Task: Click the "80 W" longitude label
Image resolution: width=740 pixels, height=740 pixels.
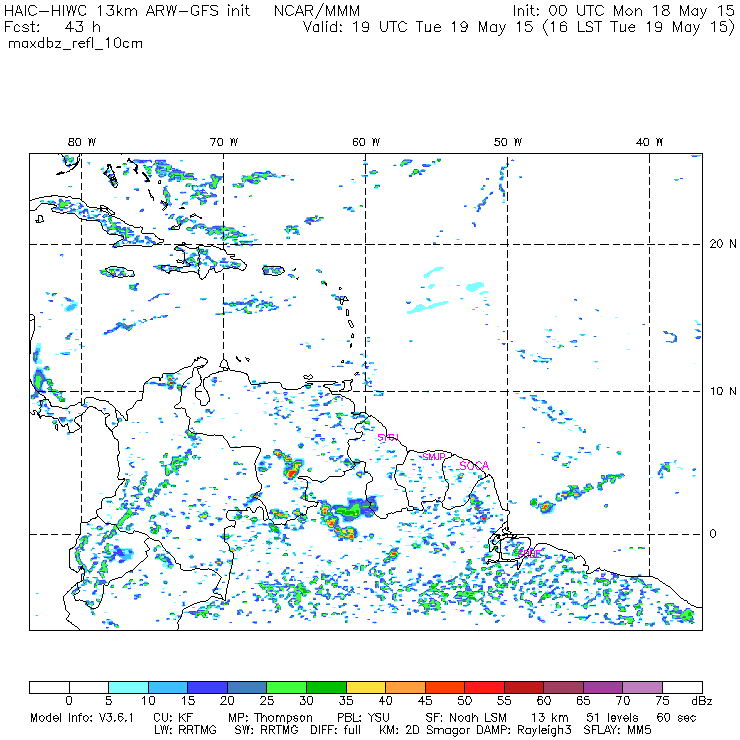Action: [82, 142]
